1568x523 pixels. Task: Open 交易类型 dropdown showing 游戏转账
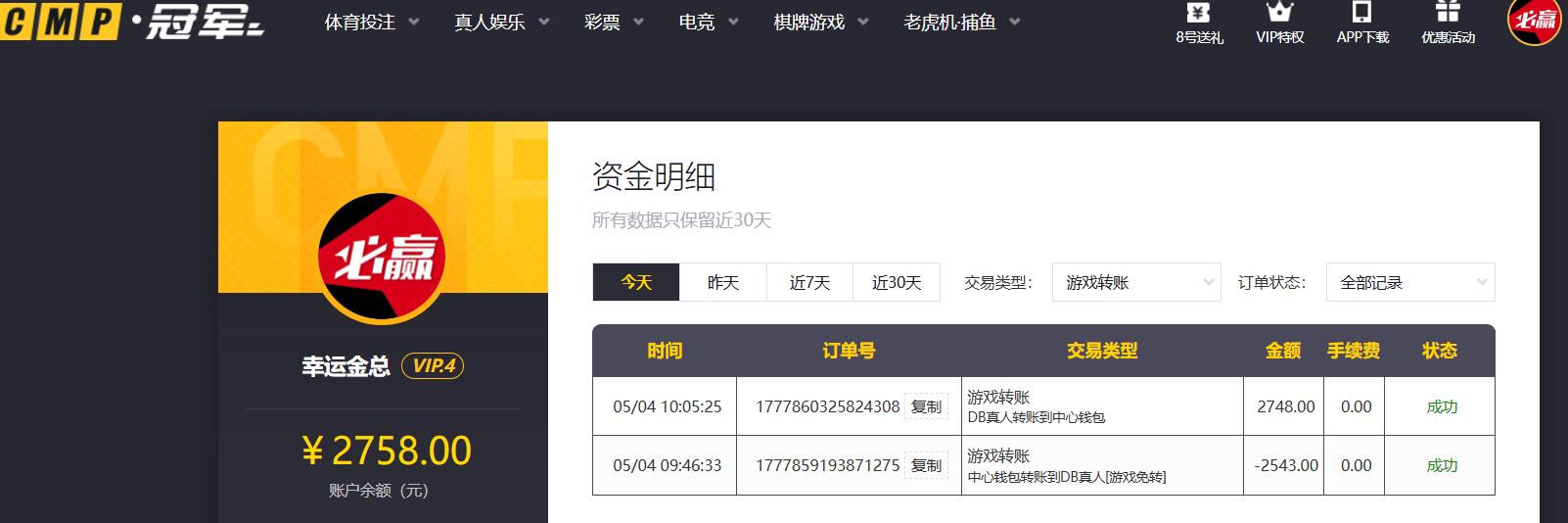pos(1136,282)
